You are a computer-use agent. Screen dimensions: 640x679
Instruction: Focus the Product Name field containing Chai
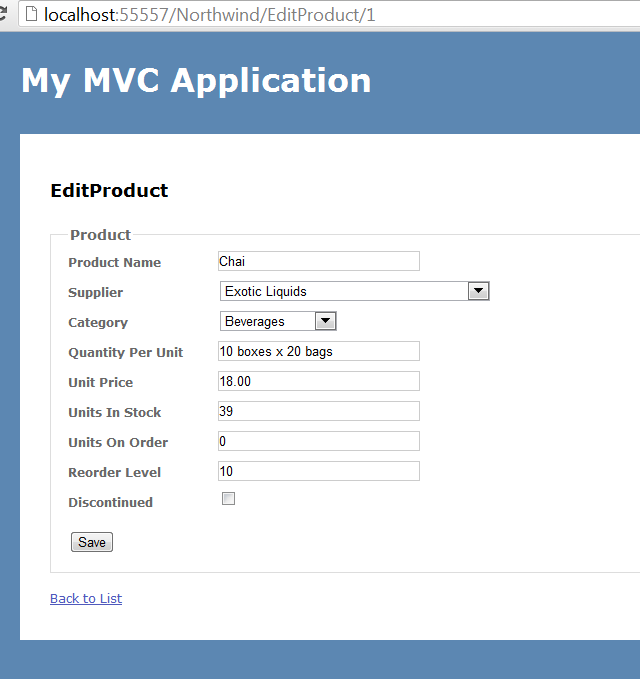319,261
